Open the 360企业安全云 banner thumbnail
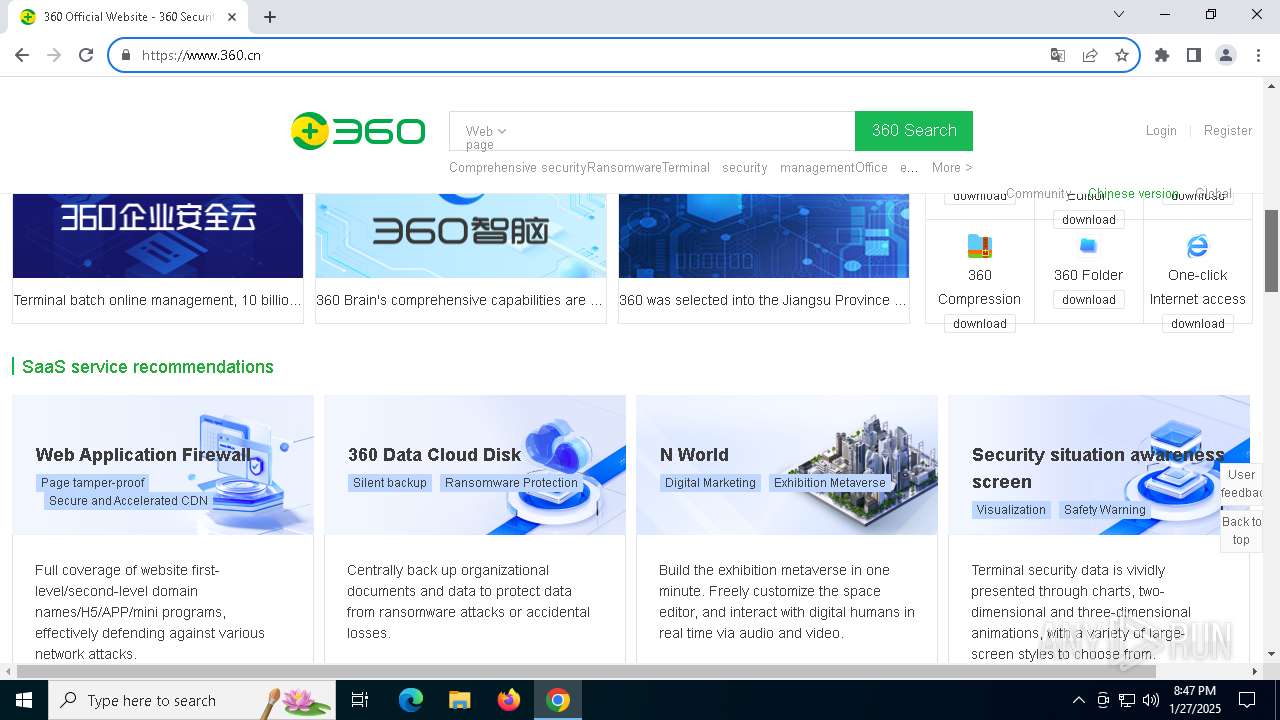The image size is (1280, 720). point(158,236)
